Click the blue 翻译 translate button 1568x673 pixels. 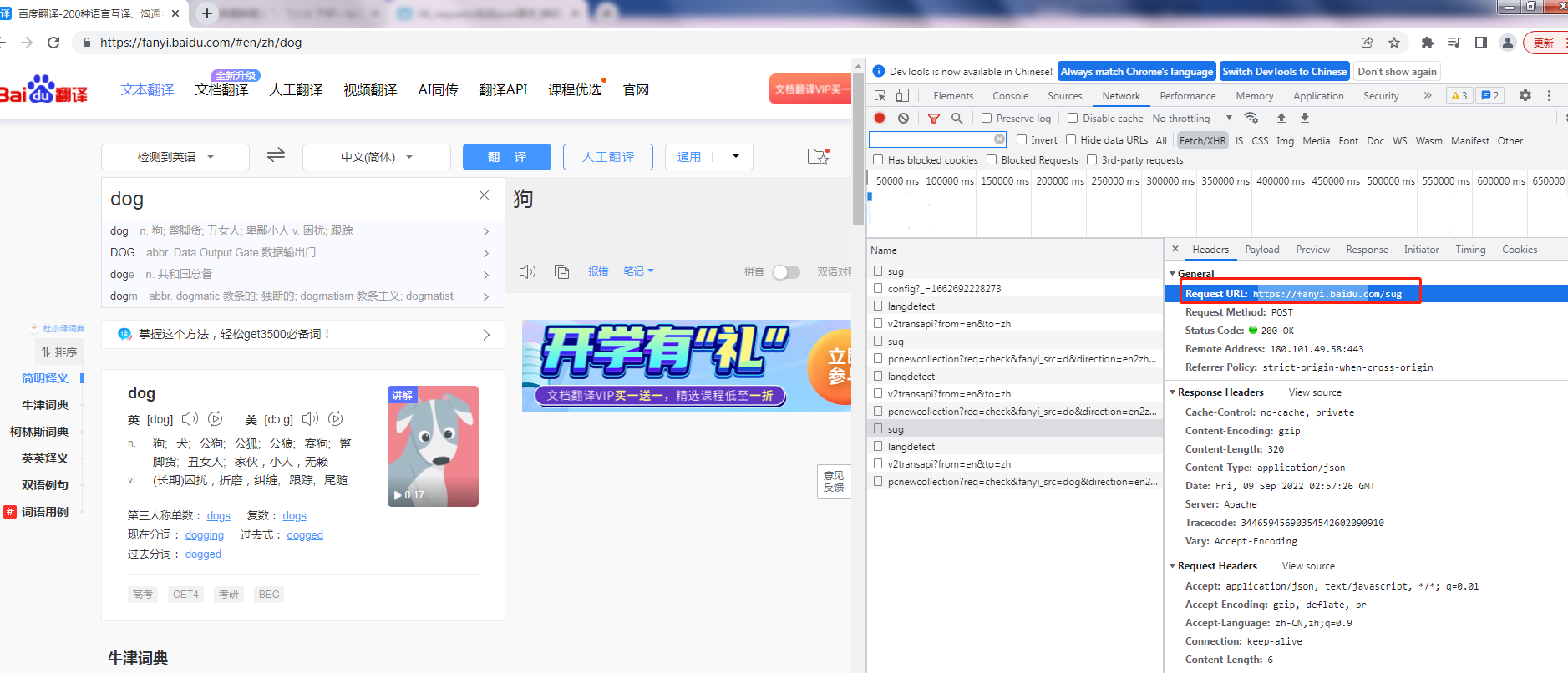tap(507, 157)
